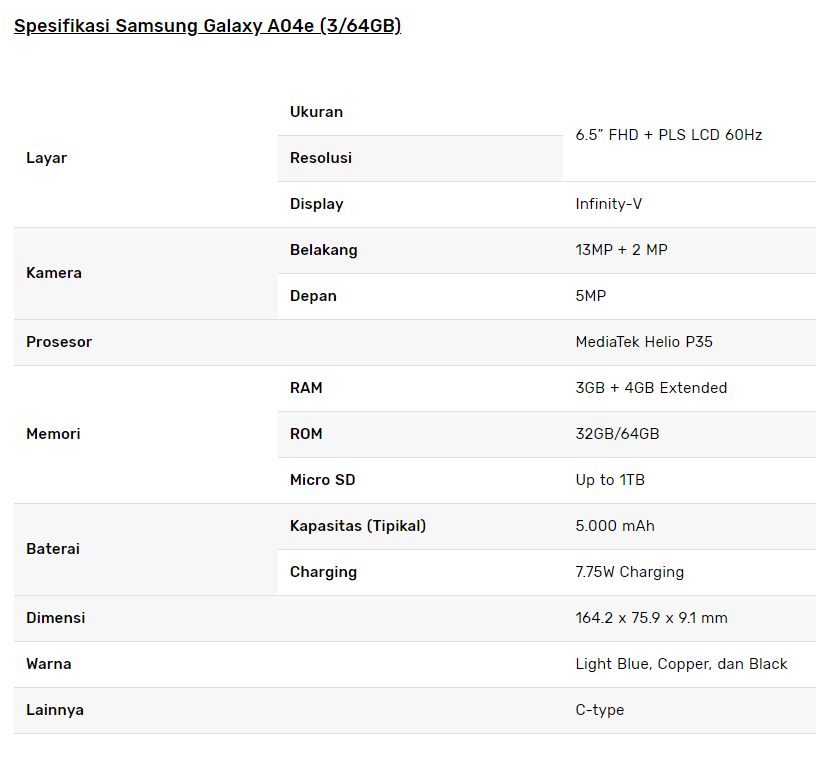Click the Infinity-V display value
The image size is (816, 757).
point(608,204)
